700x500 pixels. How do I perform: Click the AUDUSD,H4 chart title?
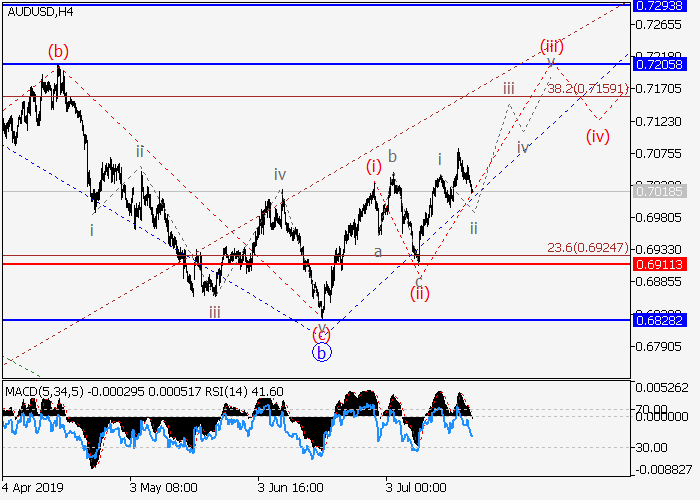coord(39,12)
